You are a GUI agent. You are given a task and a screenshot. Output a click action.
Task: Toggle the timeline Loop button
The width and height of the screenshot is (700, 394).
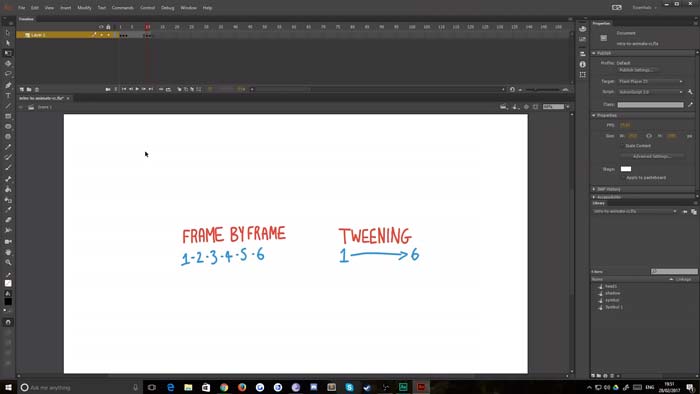(x=168, y=89)
